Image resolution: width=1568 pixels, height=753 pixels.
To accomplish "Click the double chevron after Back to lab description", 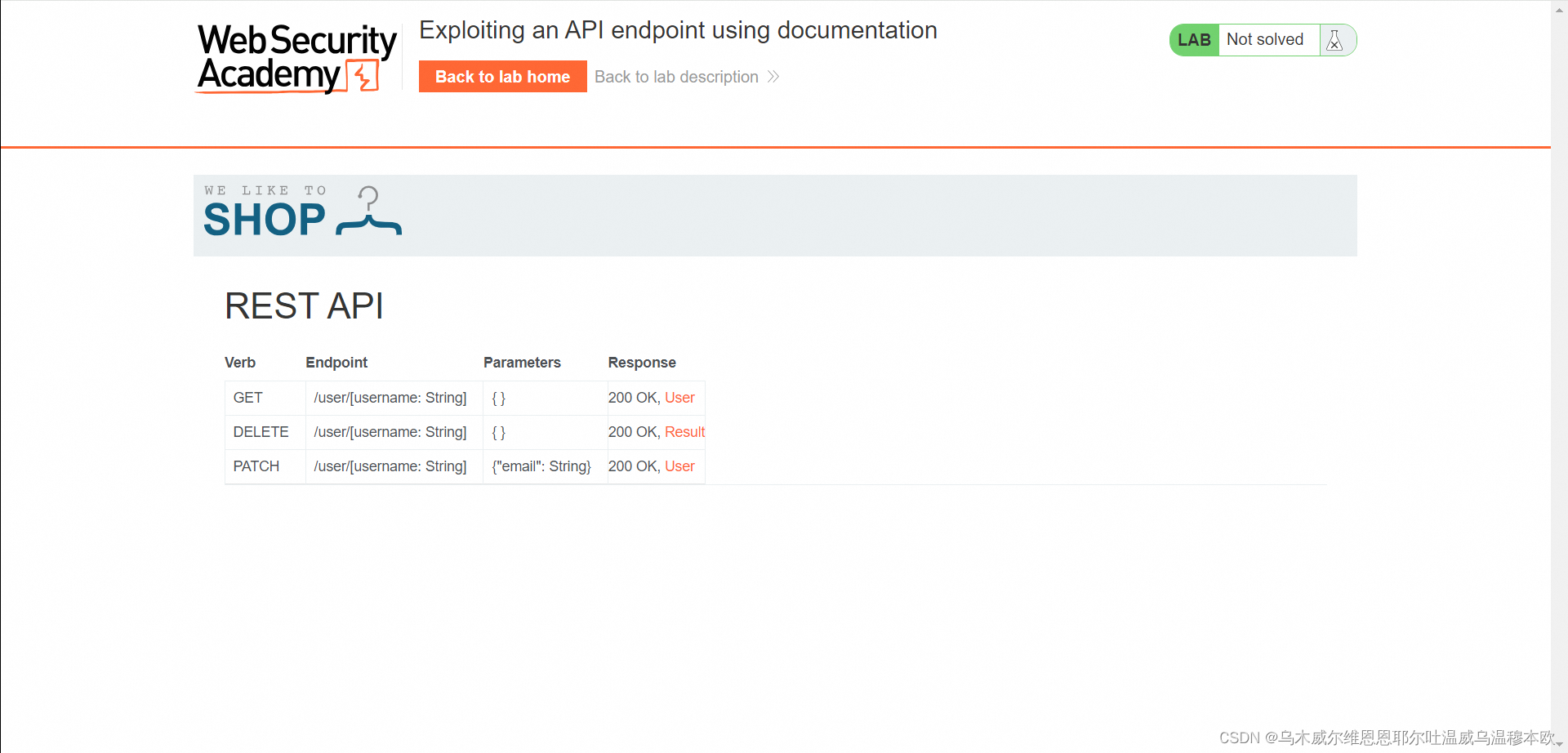I will (773, 77).
